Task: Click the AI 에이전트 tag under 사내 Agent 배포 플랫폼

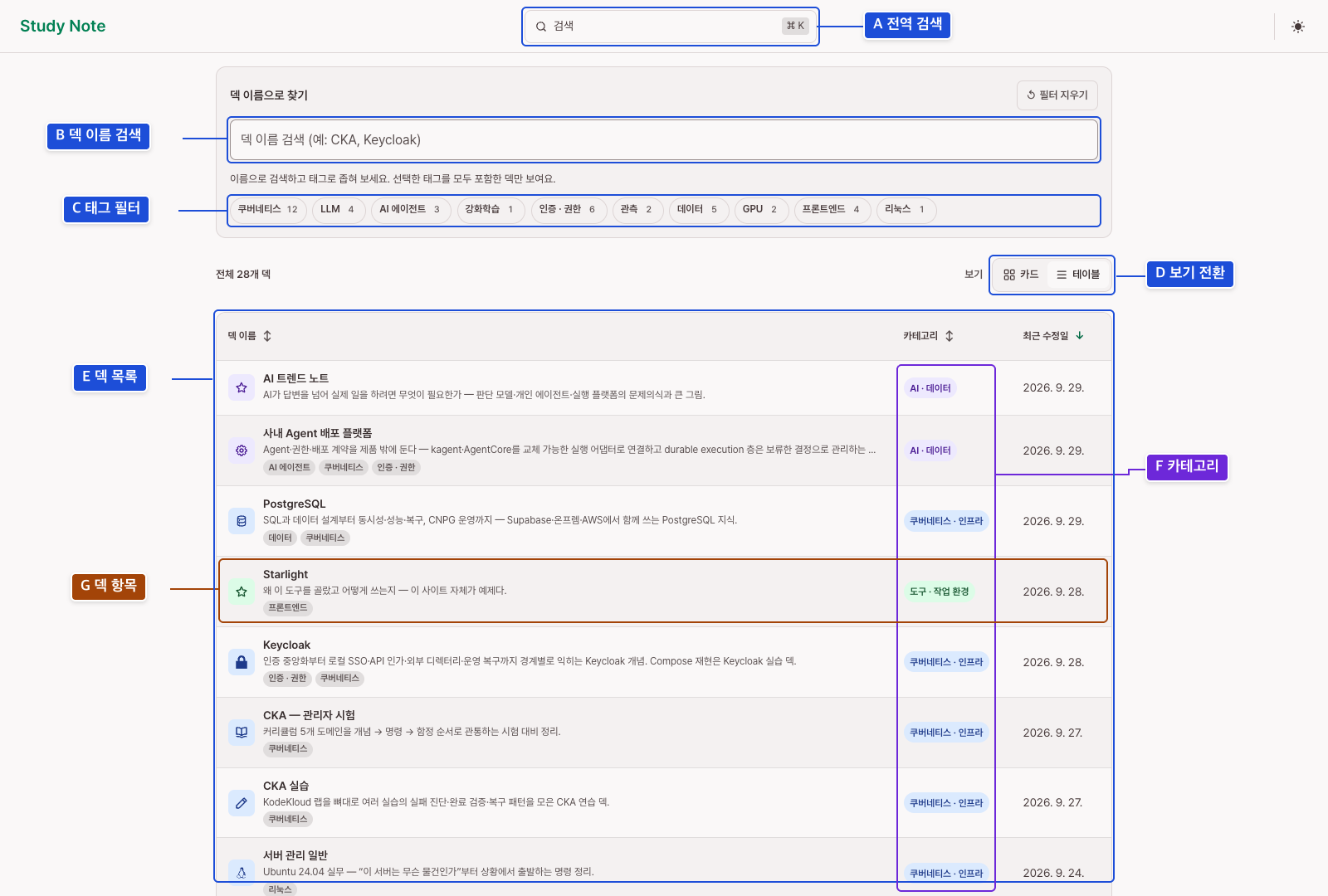Action: (290, 468)
